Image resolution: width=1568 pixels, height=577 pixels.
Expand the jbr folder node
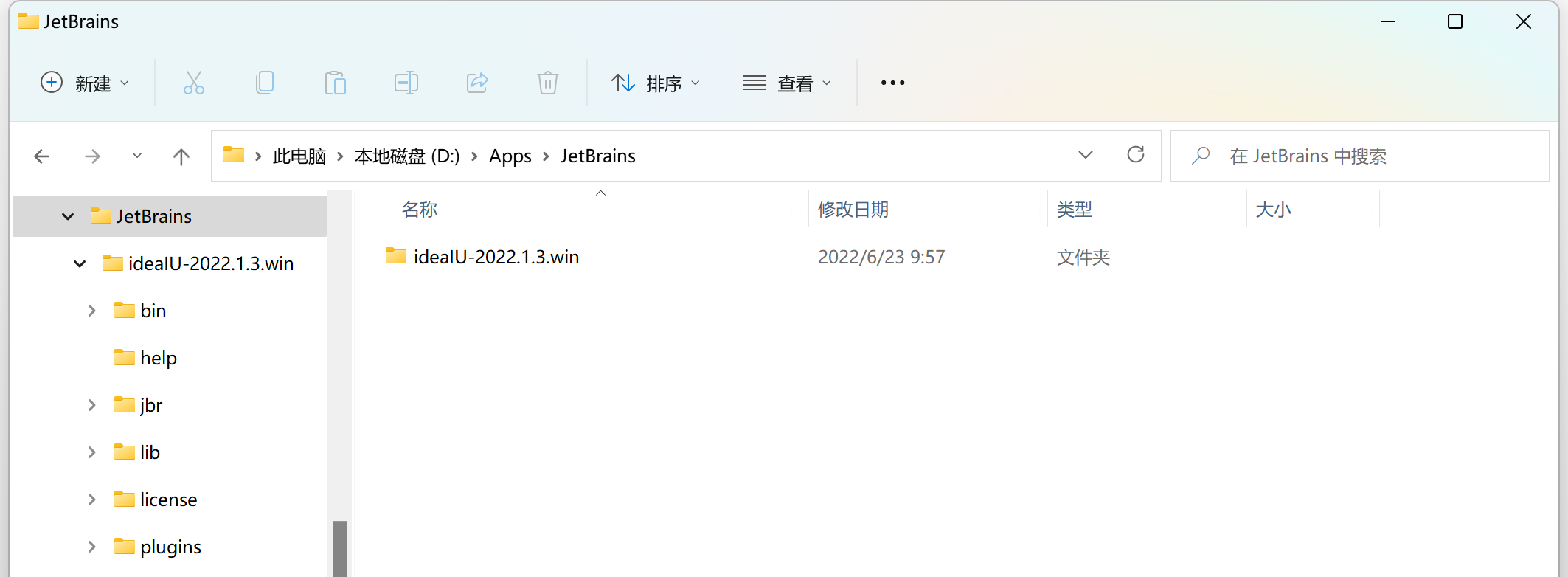(91, 405)
